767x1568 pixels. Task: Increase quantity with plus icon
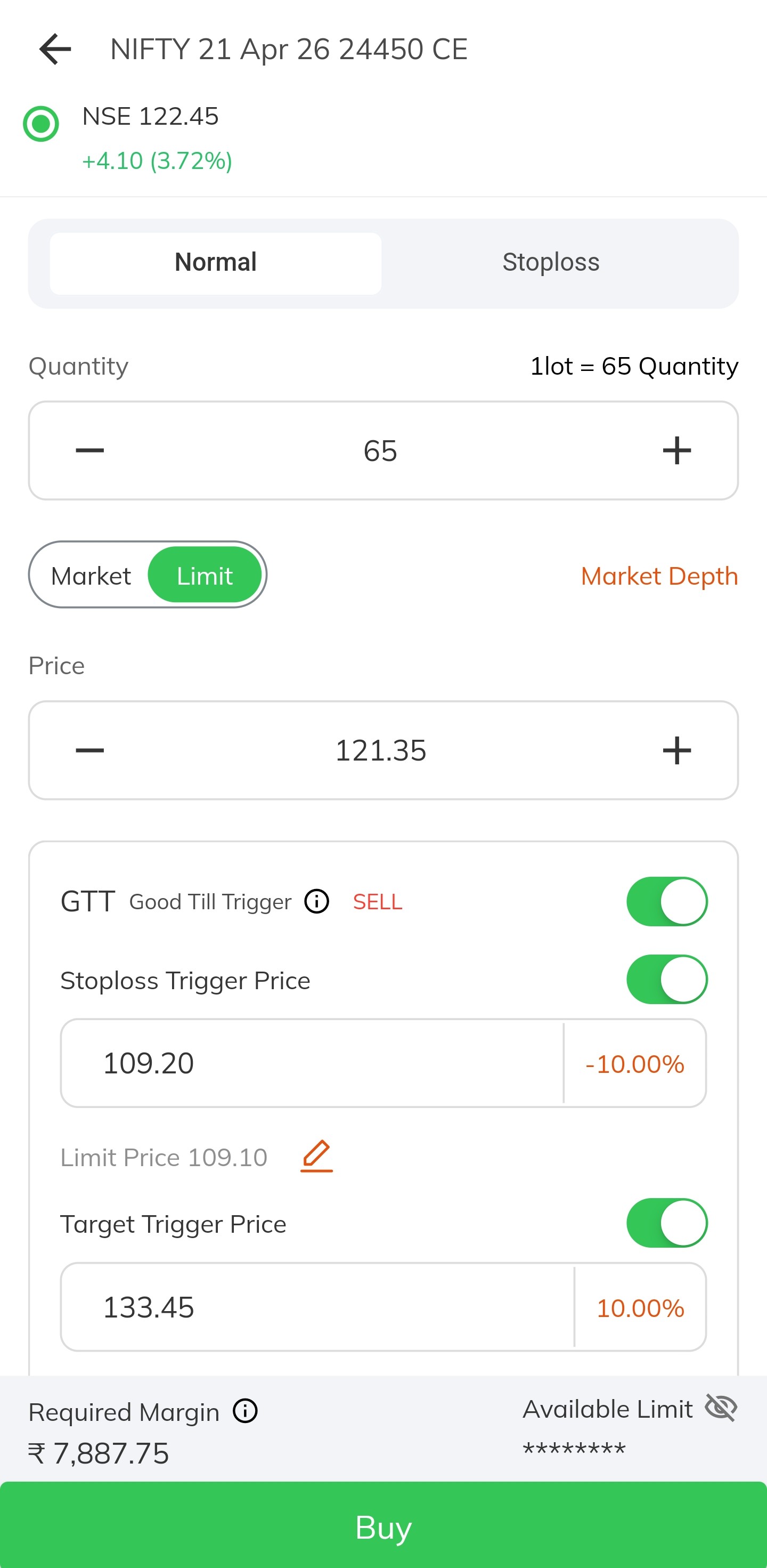676,450
